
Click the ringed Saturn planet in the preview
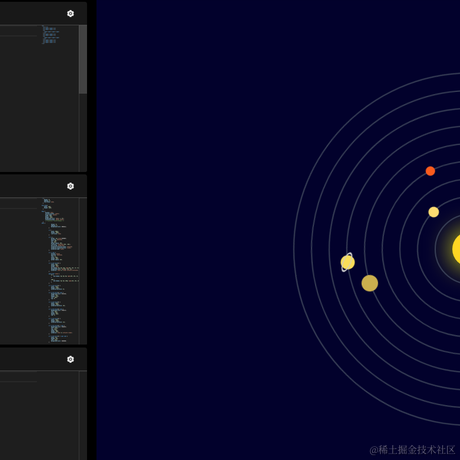pyautogui.click(x=347, y=262)
